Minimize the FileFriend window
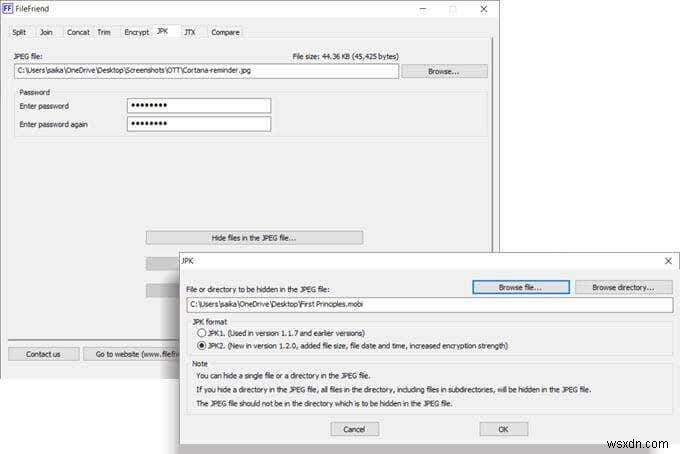The height and width of the screenshot is (454, 680). [423, 9]
